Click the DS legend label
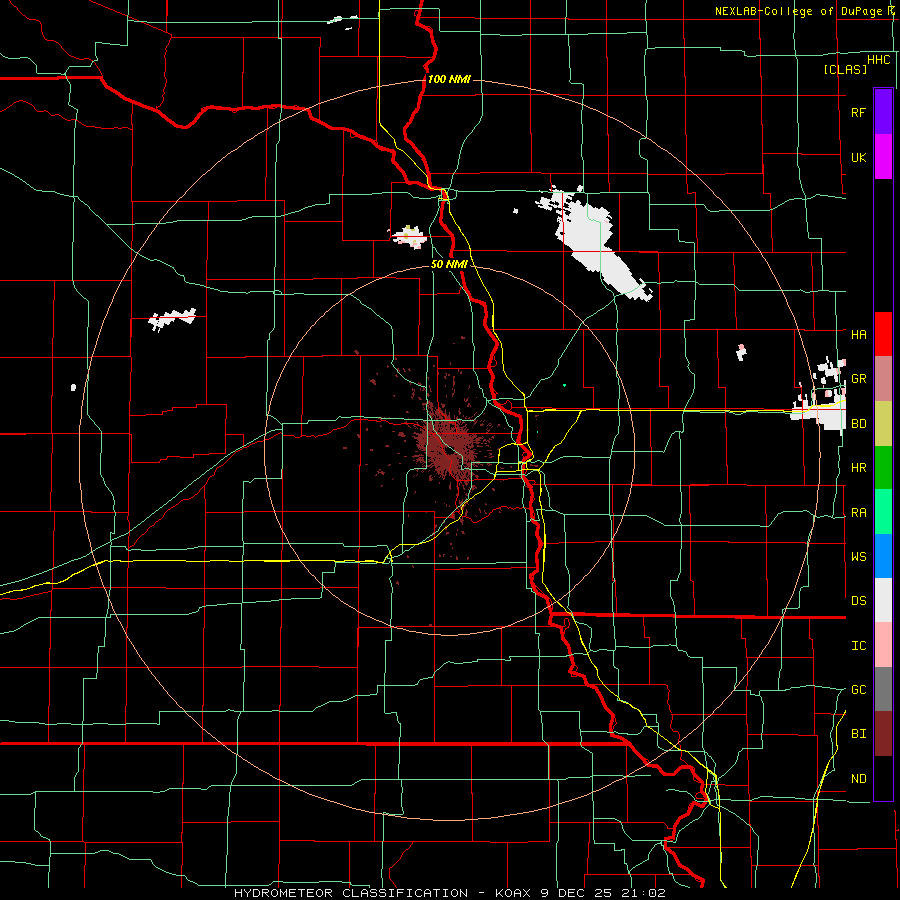900x900 pixels. coord(858,601)
